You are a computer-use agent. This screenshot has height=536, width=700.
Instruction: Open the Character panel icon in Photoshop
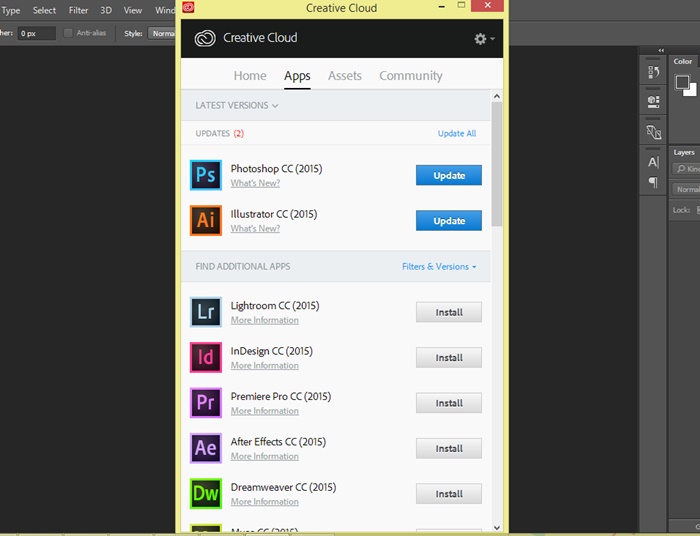[x=653, y=162]
